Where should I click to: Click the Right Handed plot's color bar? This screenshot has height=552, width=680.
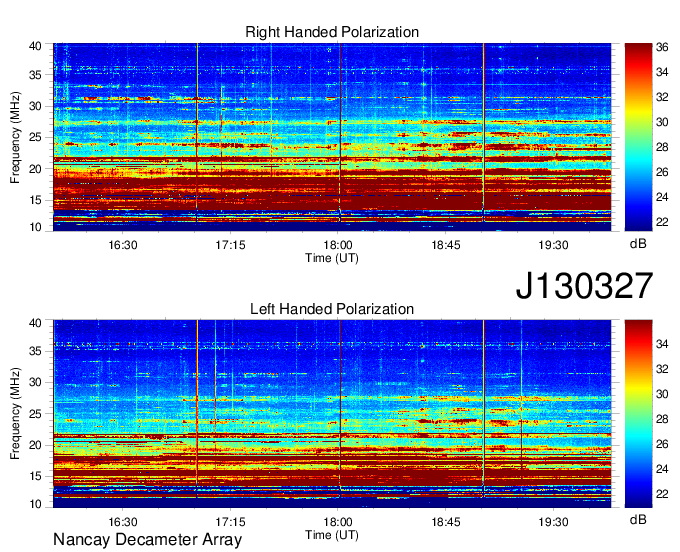click(x=638, y=137)
